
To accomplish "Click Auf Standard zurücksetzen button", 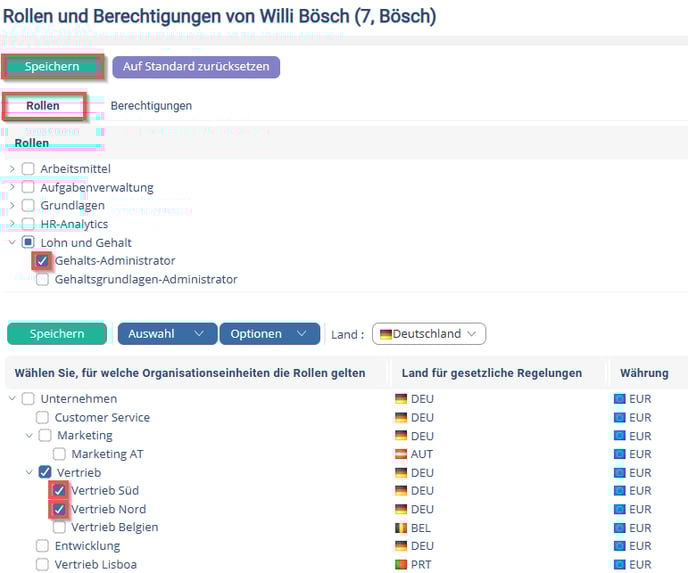I will 196,66.
